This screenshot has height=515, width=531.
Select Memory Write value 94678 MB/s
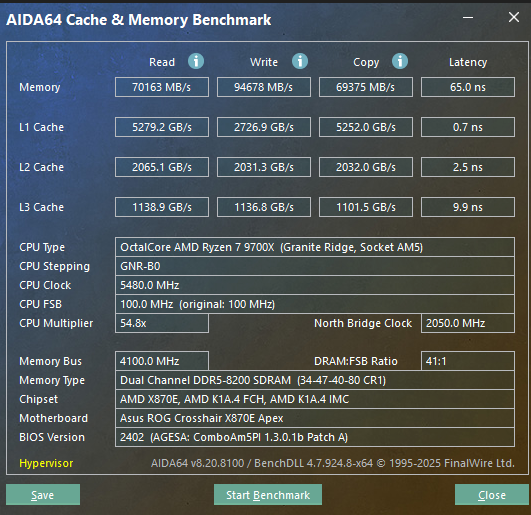tap(264, 87)
